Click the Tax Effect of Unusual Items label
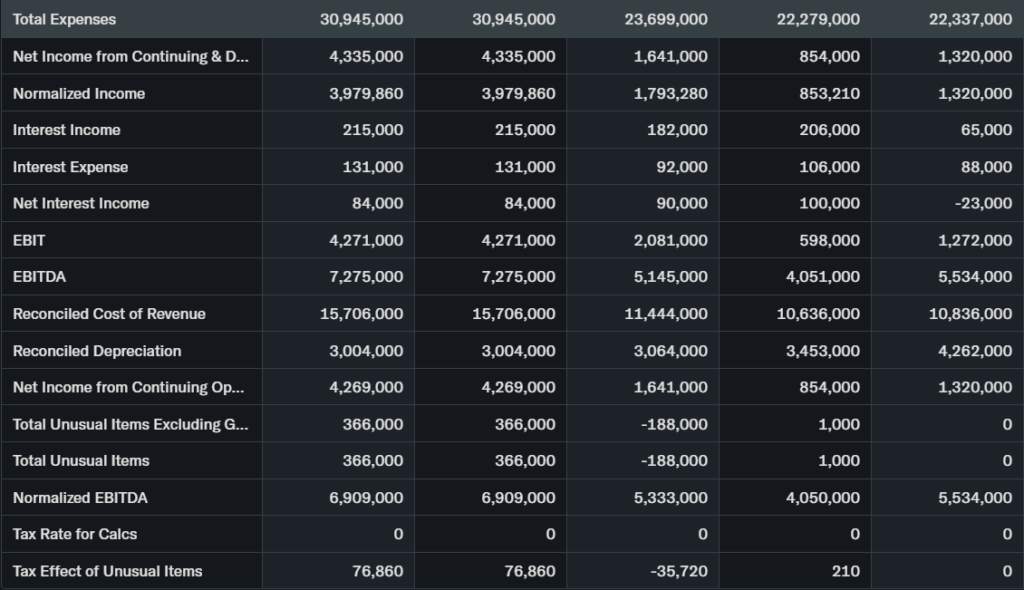 (x=107, y=571)
